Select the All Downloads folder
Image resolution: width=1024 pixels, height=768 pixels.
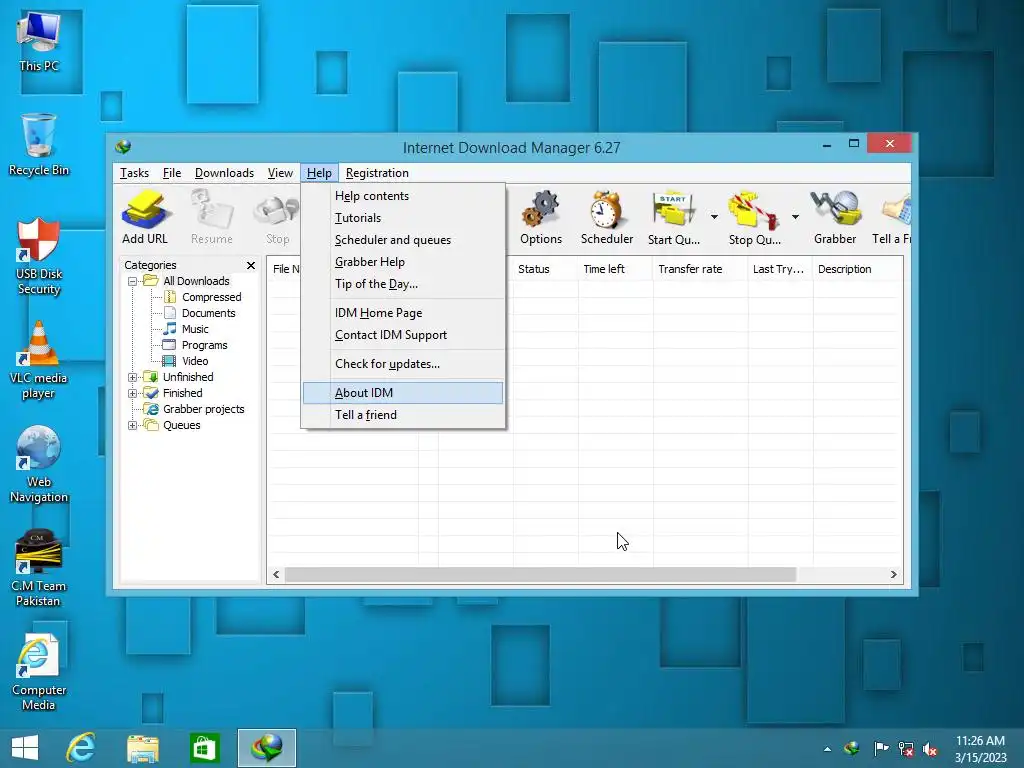(x=196, y=281)
